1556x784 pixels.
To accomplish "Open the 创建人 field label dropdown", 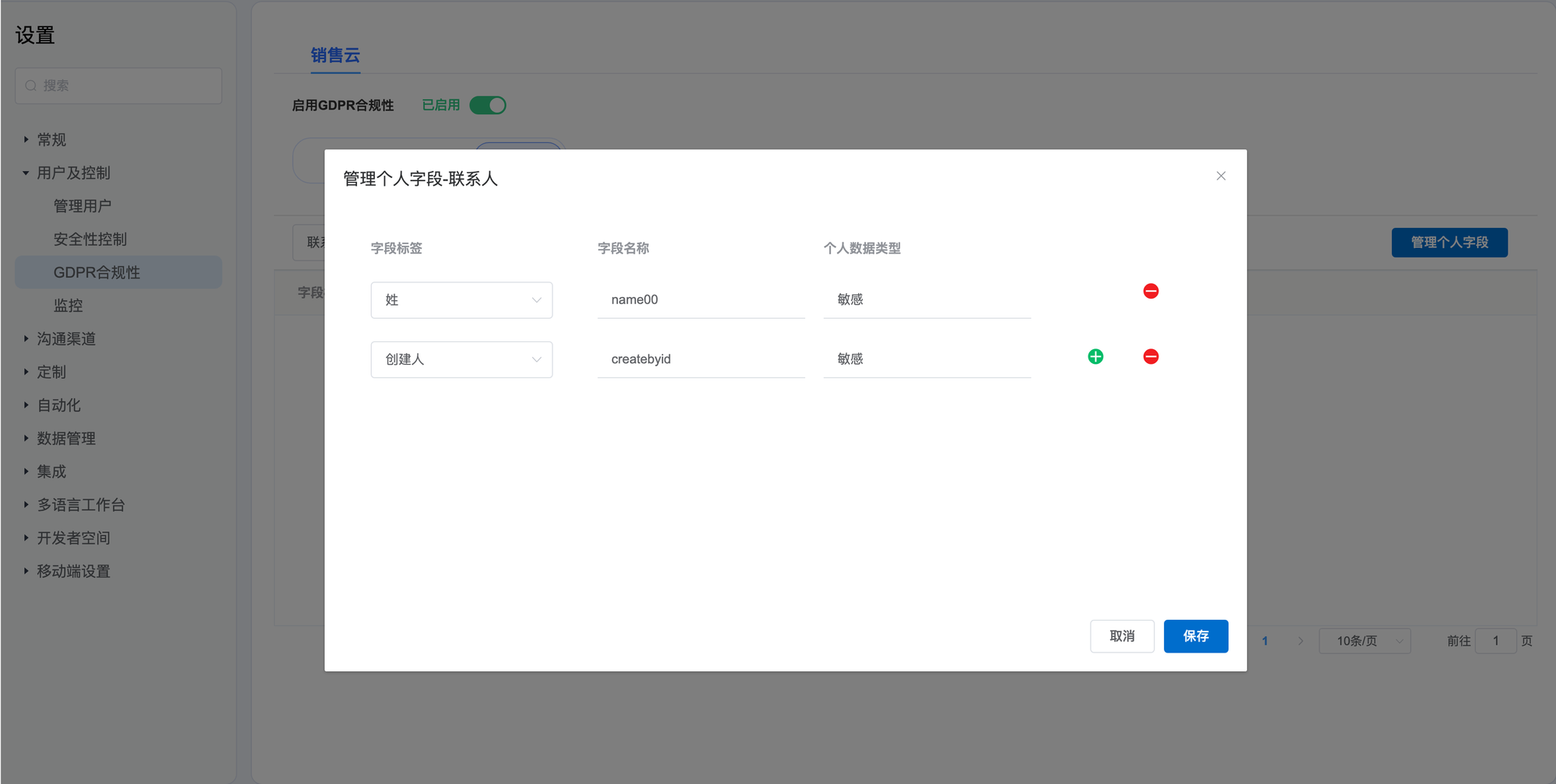I will tap(461, 359).
